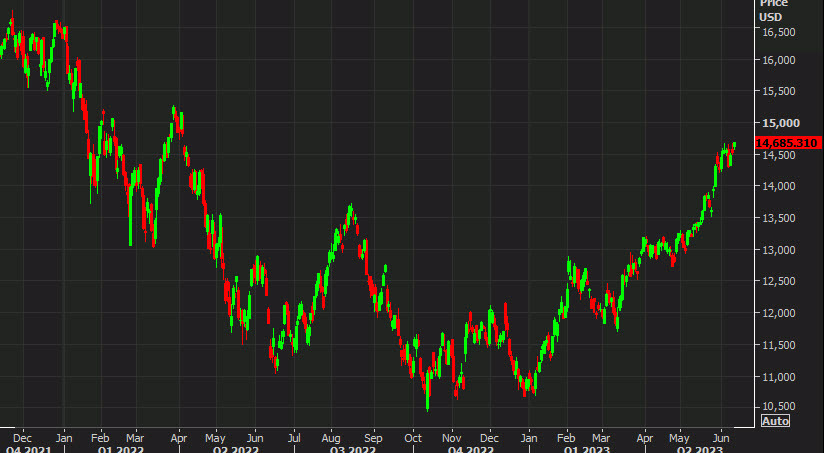Screen dimensions: 824x453
Task: Select the Nov month label
Action: 451,438
